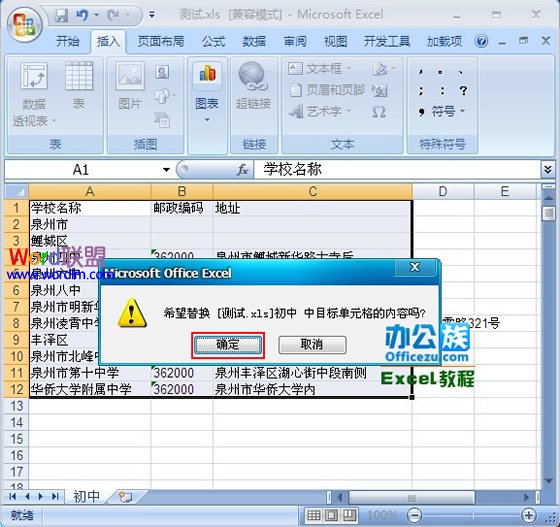Viewport: 560px width, 527px height.
Task: Expand the formula bar
Action: coord(548,169)
